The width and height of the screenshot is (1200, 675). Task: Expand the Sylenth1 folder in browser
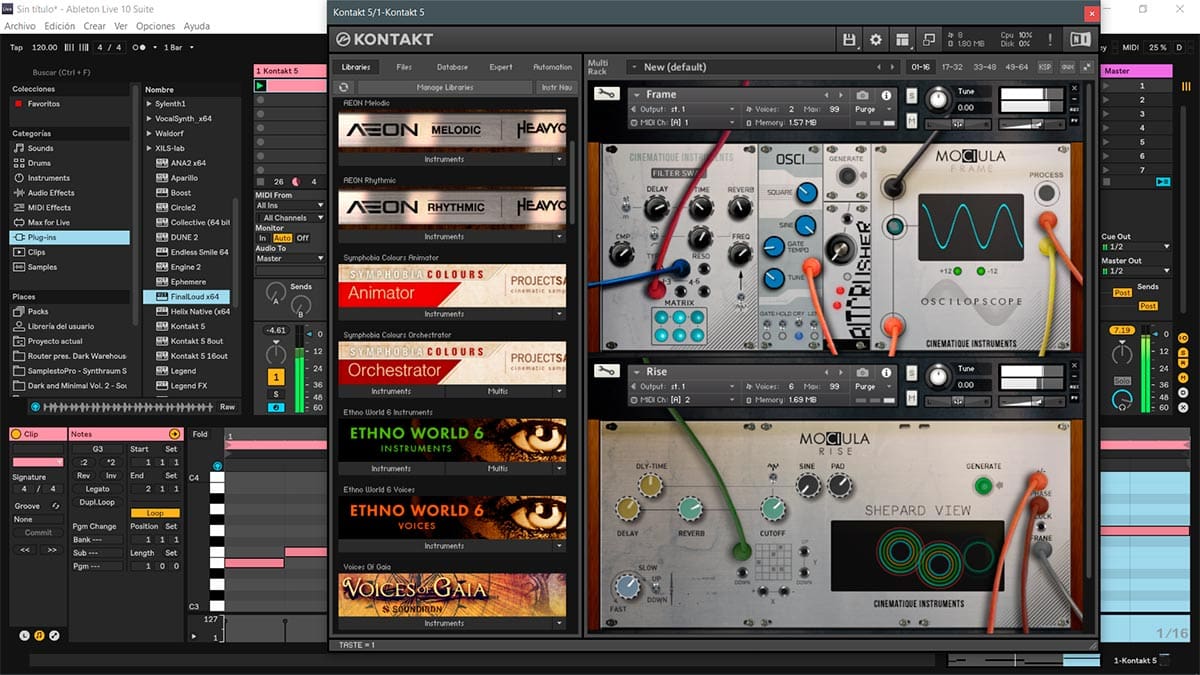(x=149, y=104)
